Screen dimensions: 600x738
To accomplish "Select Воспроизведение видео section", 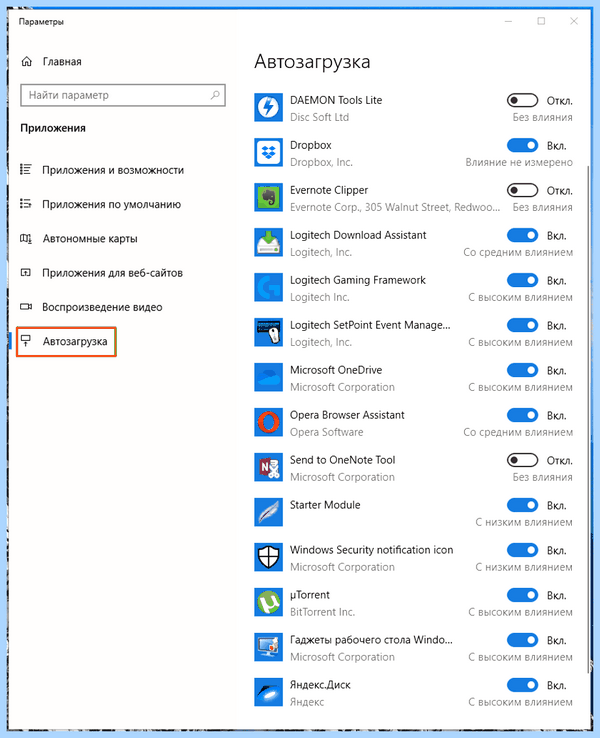I will click(x=102, y=307).
